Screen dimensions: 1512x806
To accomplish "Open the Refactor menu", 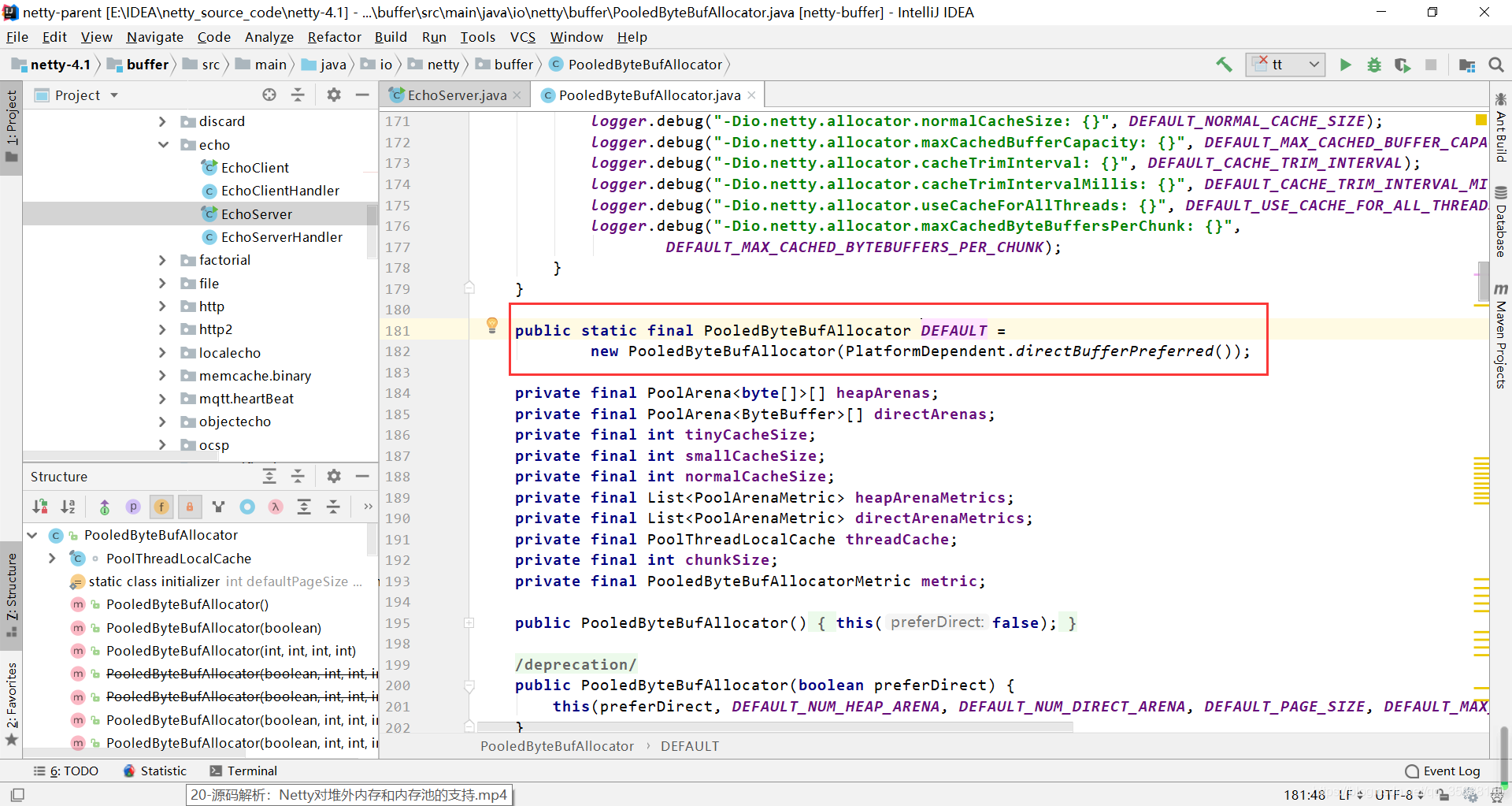I will 335,37.
